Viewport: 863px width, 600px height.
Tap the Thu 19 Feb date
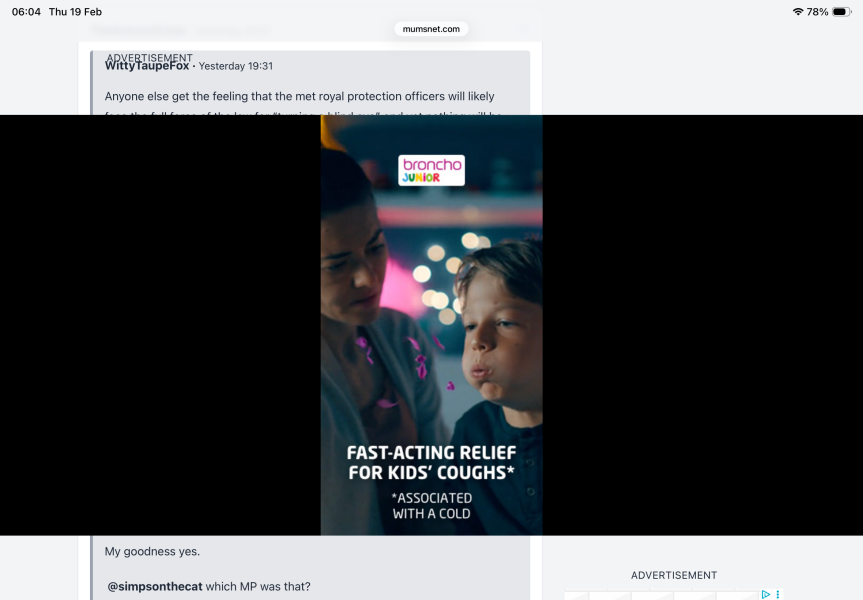pos(75,12)
